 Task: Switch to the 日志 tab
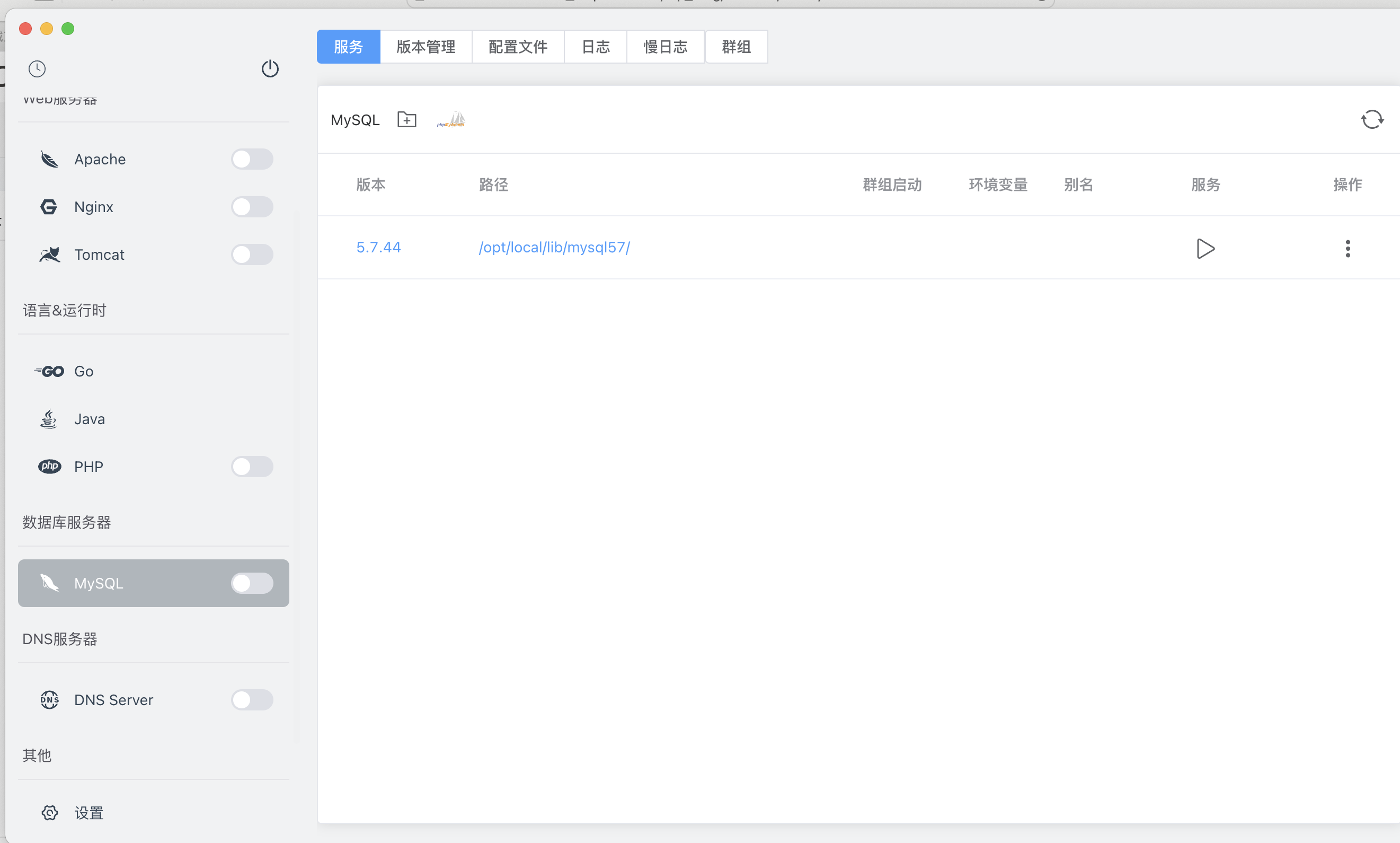(595, 47)
